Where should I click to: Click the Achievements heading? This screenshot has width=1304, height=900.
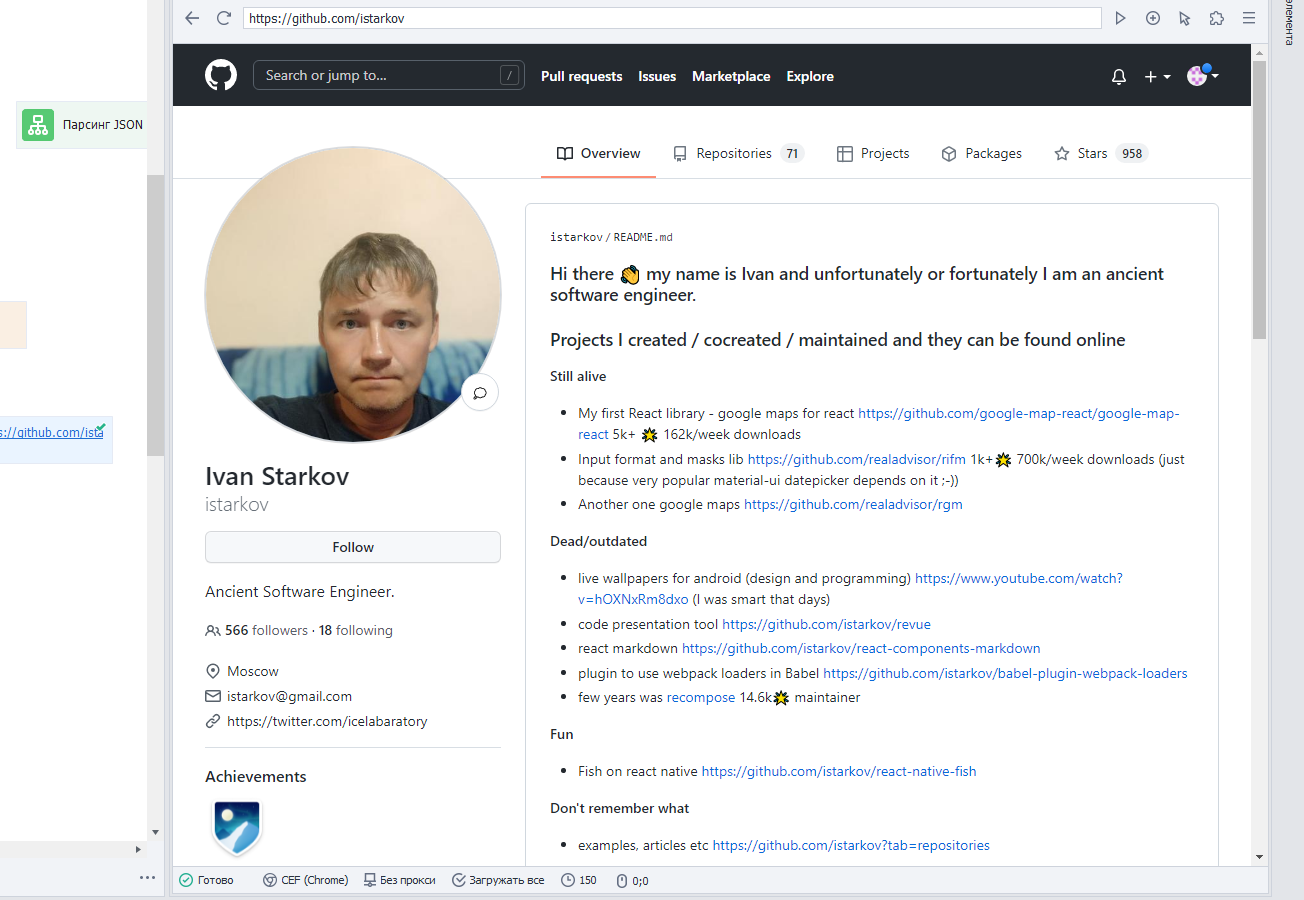[256, 776]
